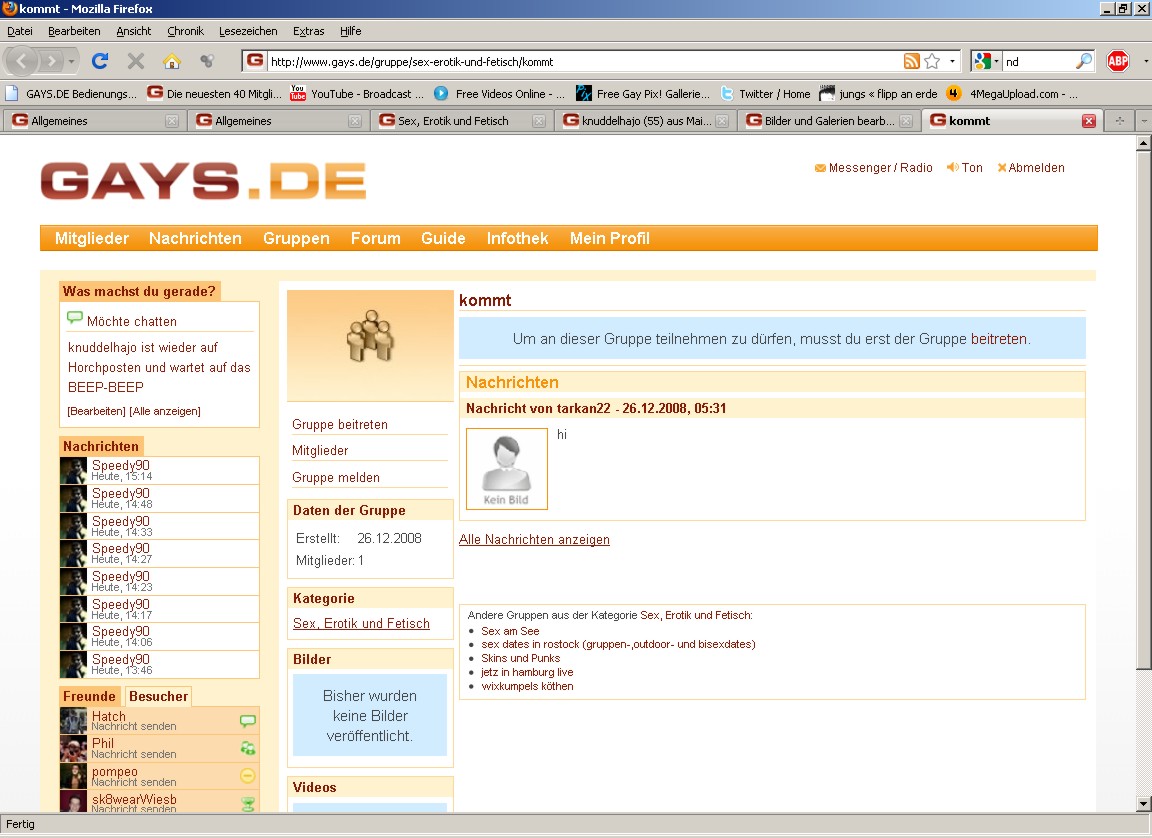This screenshot has height=838, width=1152.
Task: Click the home toolbar icon
Action: coord(171,61)
